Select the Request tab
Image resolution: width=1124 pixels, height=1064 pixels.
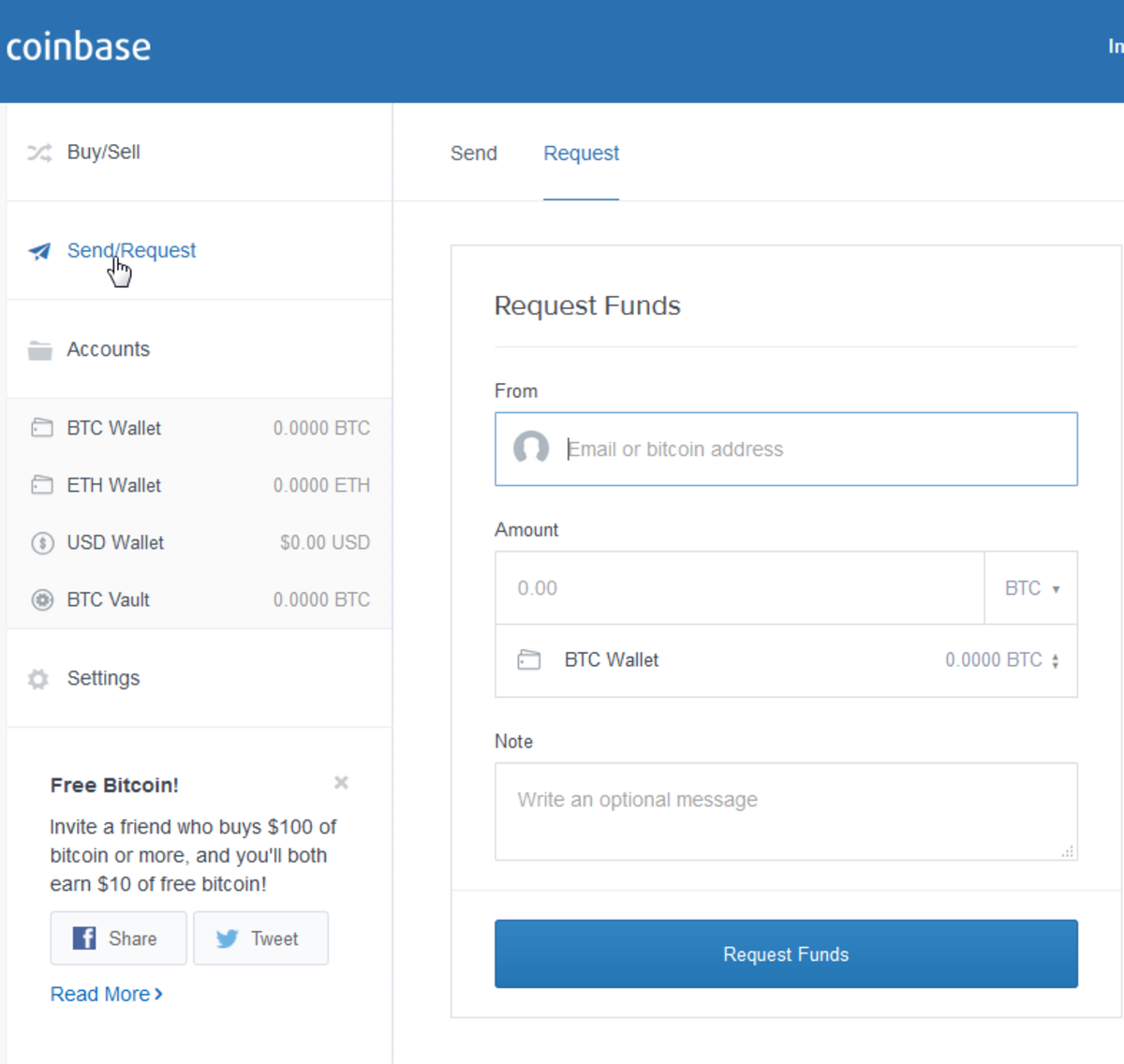(x=582, y=154)
